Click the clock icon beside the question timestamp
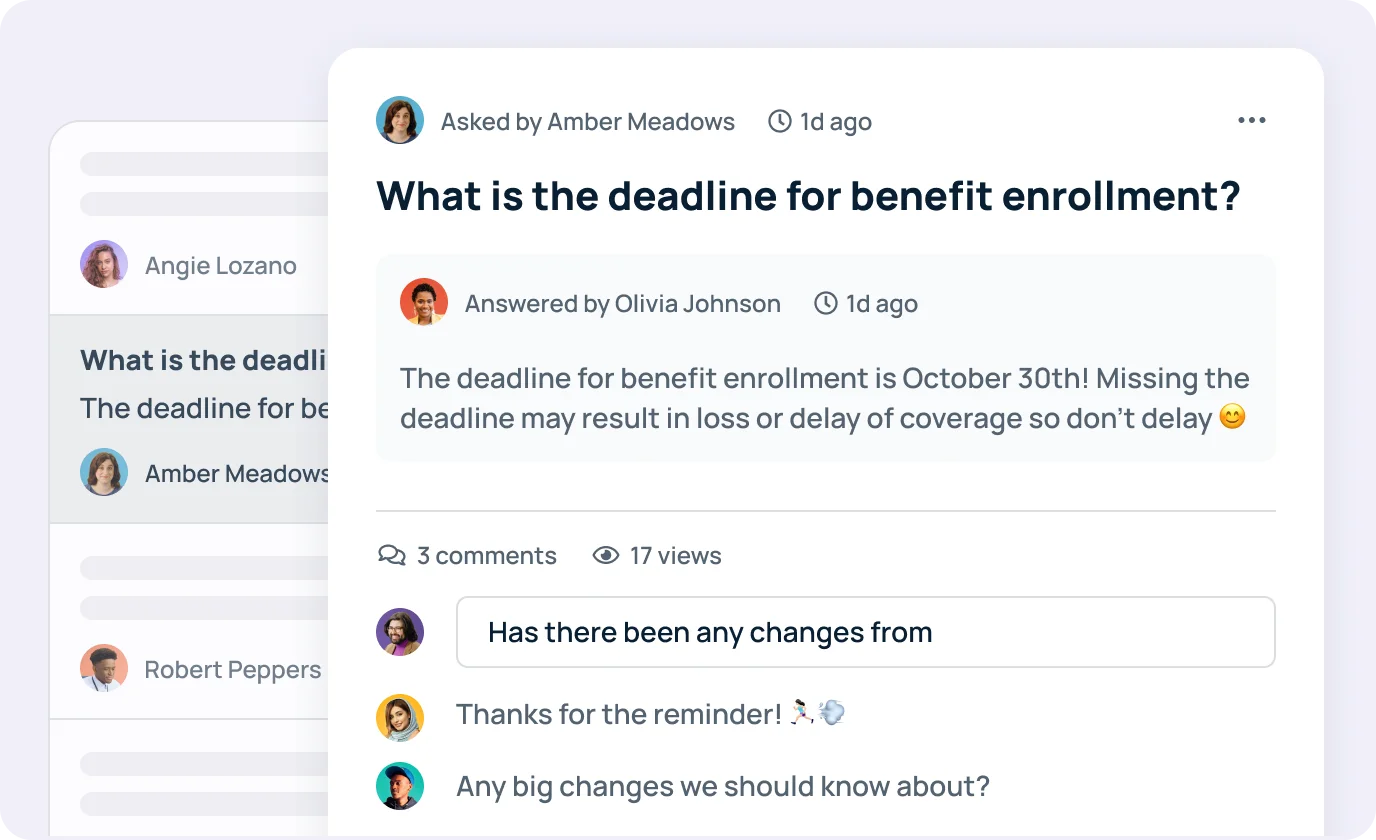Viewport: 1376px width, 840px height. tap(779, 121)
